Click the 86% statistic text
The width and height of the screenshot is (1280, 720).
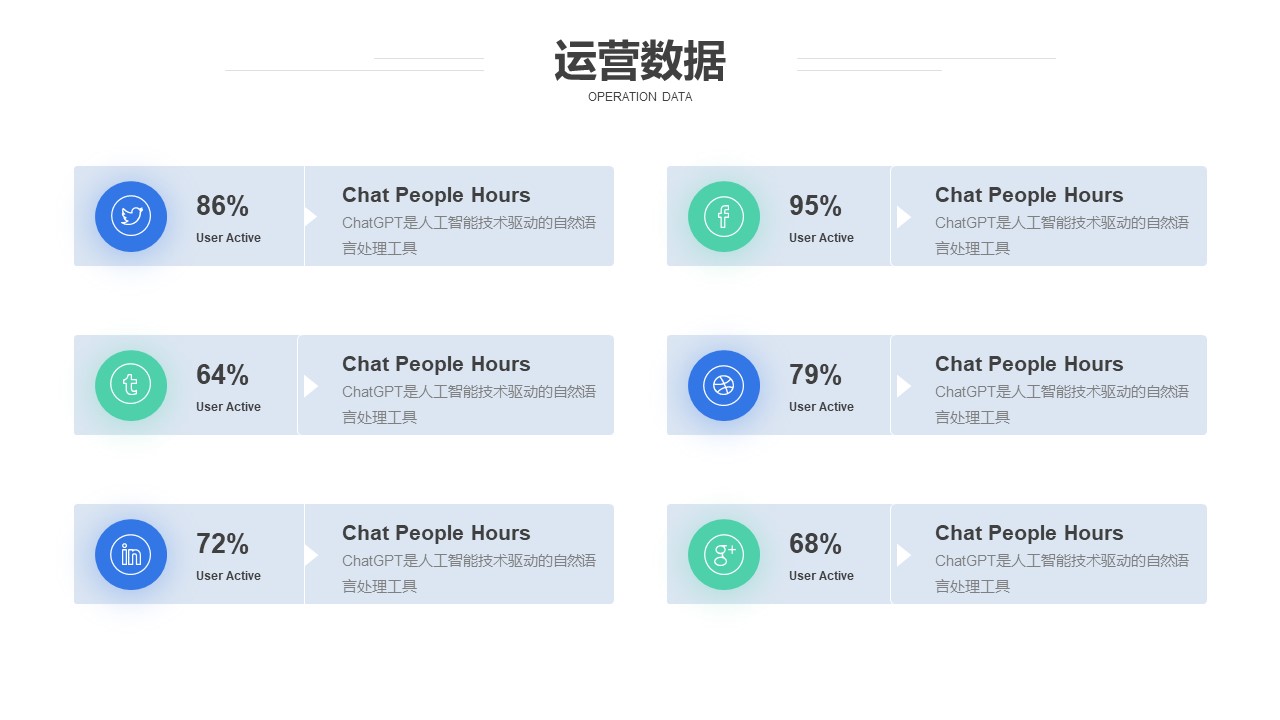point(222,206)
